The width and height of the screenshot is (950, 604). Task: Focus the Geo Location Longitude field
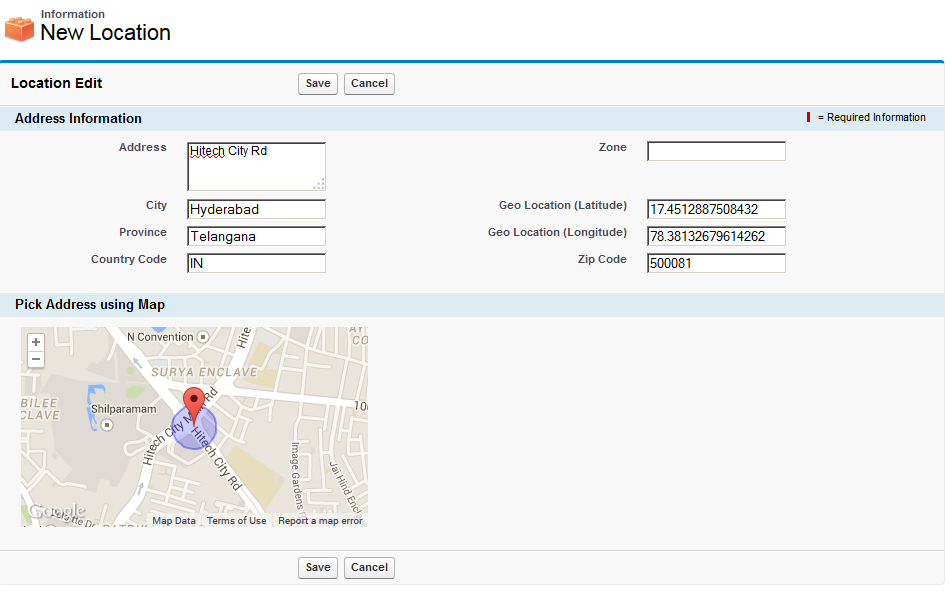click(716, 236)
